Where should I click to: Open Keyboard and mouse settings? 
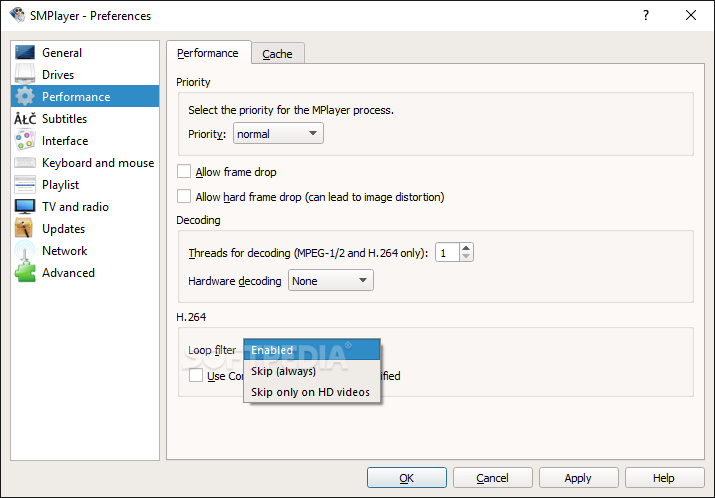pyautogui.click(x=85, y=162)
